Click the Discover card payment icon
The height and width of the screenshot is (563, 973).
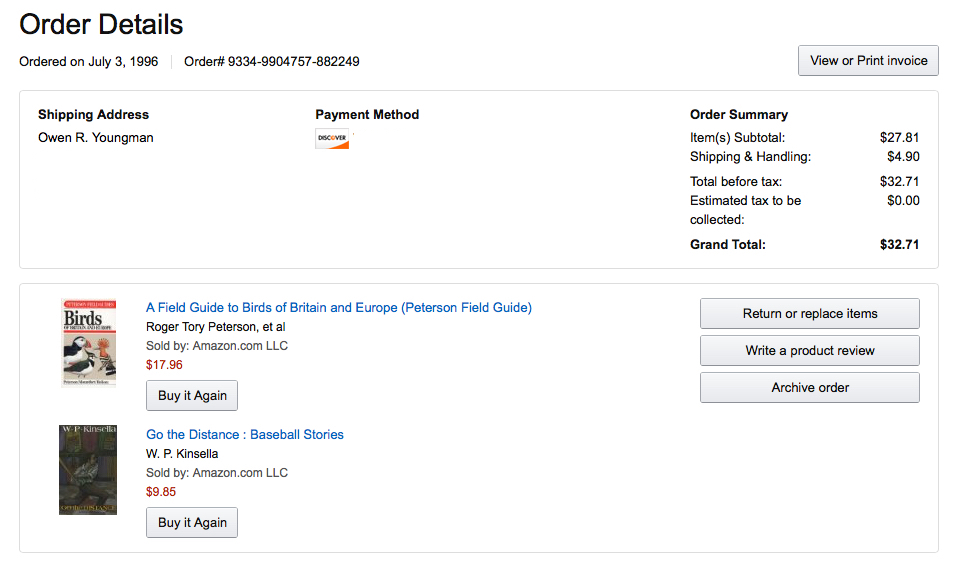[332, 138]
